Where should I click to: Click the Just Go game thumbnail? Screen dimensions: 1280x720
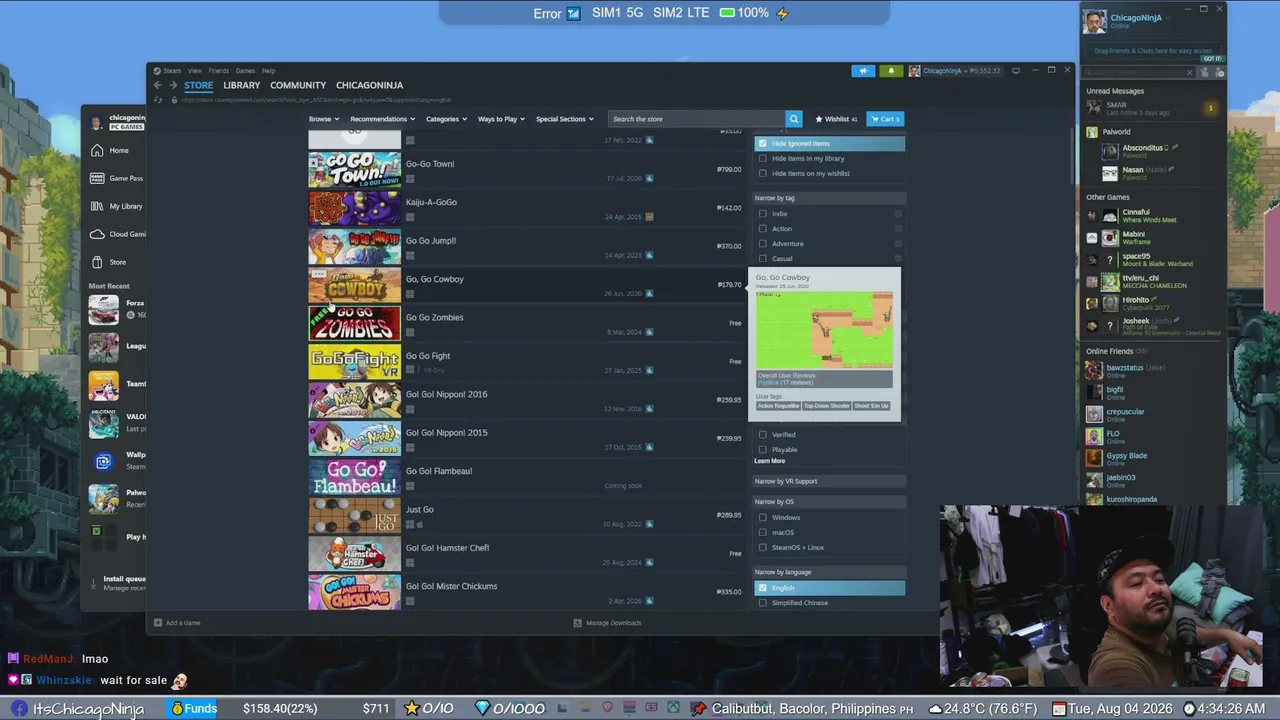(354, 516)
